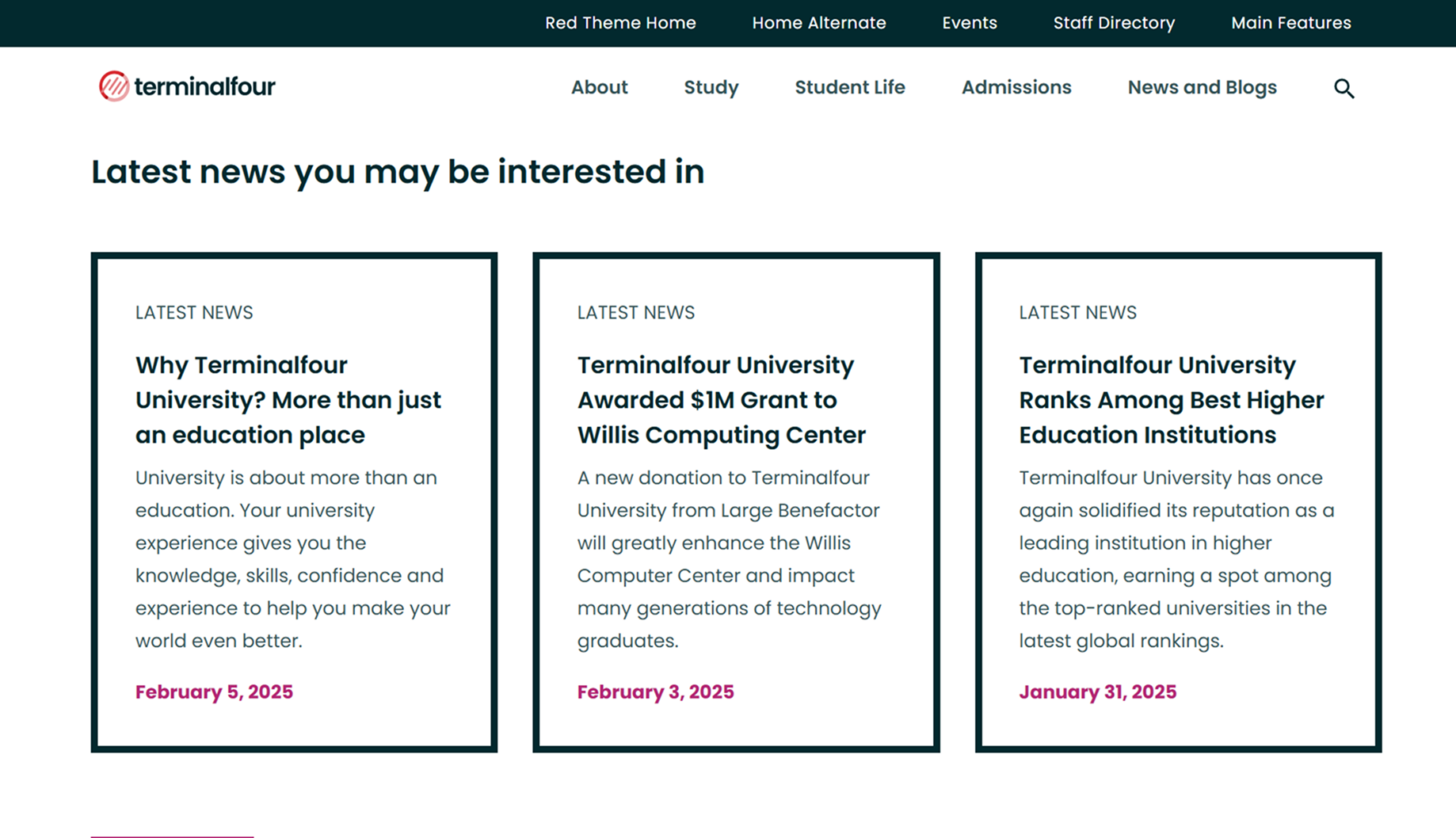Go to Home Alternate page
This screenshot has width=1456, height=838.
click(818, 23)
